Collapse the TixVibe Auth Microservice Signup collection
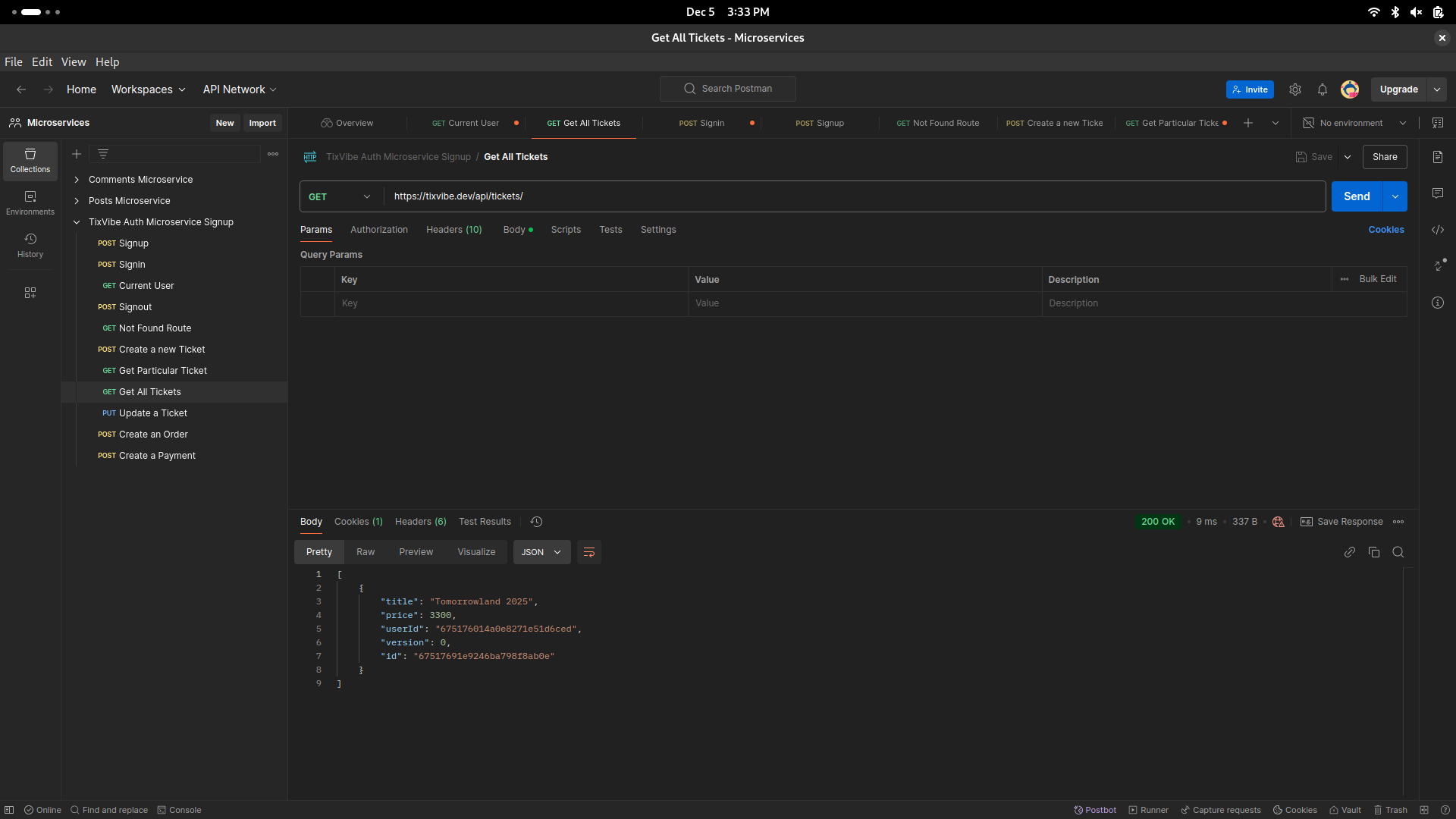Image resolution: width=1456 pixels, height=819 pixels. [77, 222]
